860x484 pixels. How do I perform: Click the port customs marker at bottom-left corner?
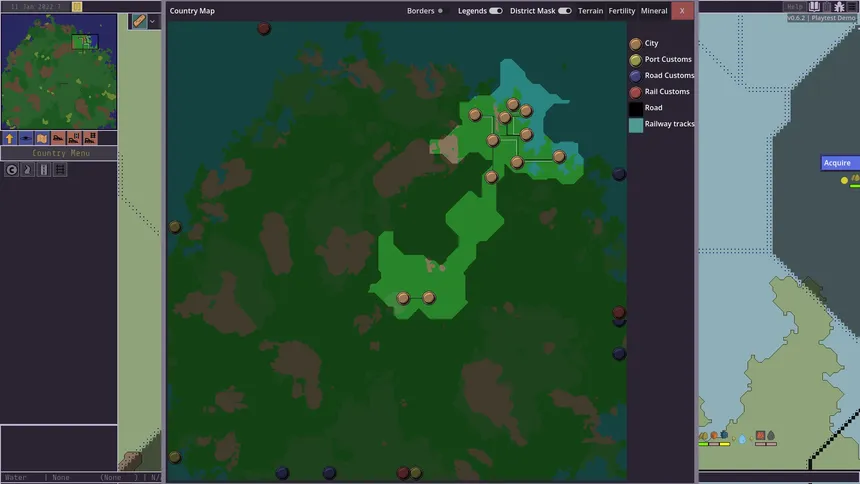[175, 457]
